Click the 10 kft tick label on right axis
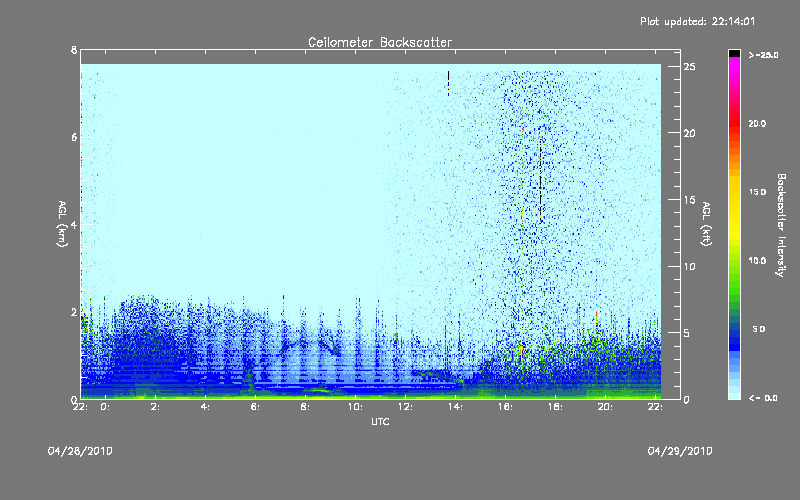Screen dimensions: 800x500 (x=689, y=266)
